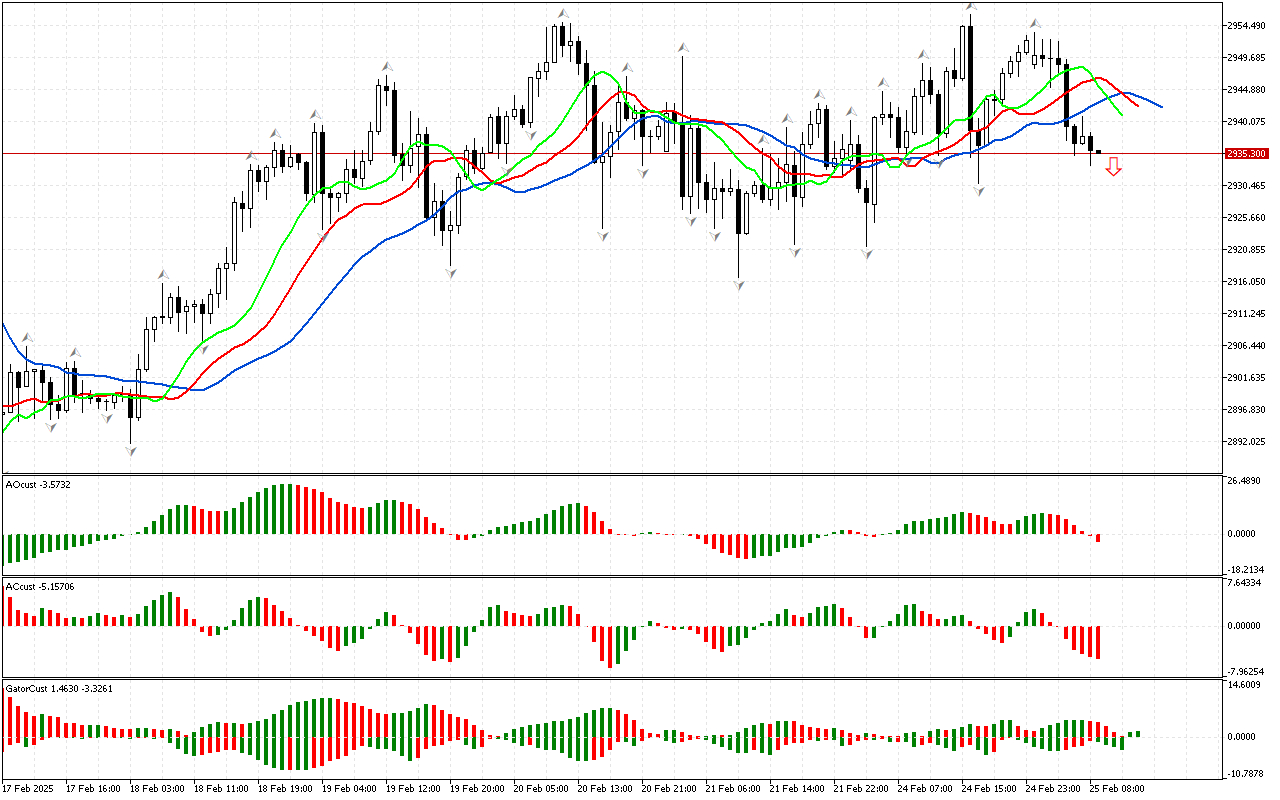
Task: Click the 25 Feb 08:00 time label
Action: (1118, 789)
